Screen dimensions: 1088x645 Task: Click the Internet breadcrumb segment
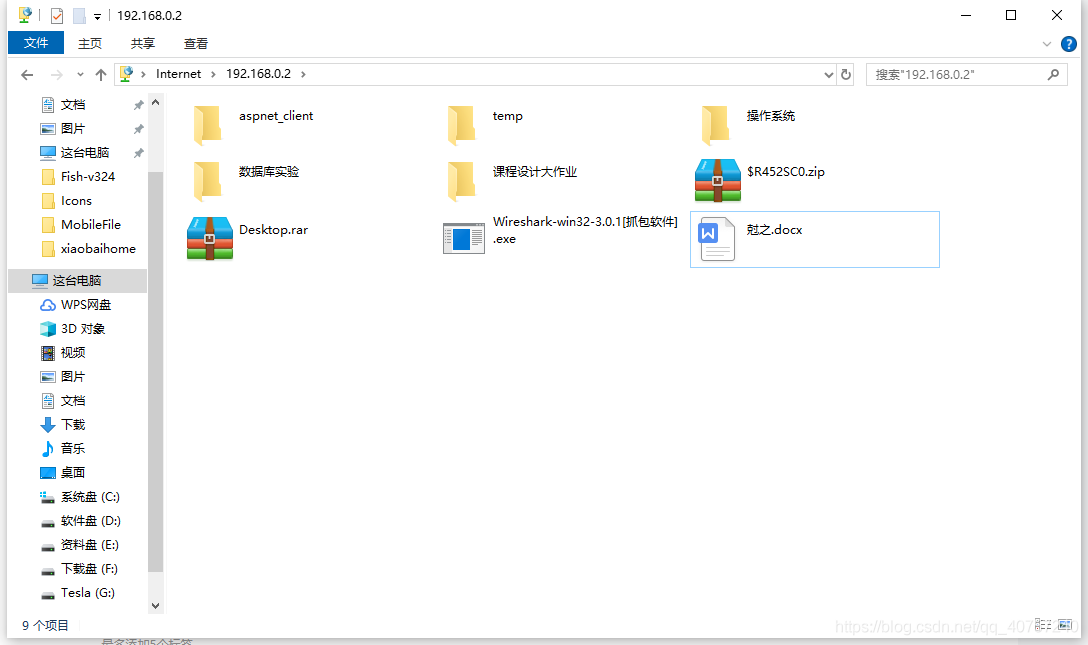178,74
